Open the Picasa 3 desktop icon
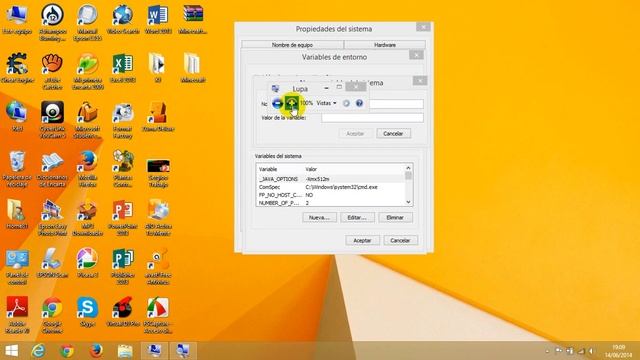640x360 pixels. tap(88, 264)
